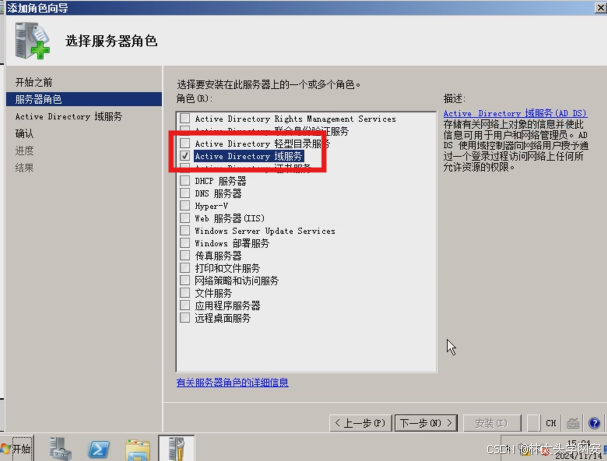Click the Server Manager taskbar icon
Viewport: 607px width, 461px height.
(60, 449)
